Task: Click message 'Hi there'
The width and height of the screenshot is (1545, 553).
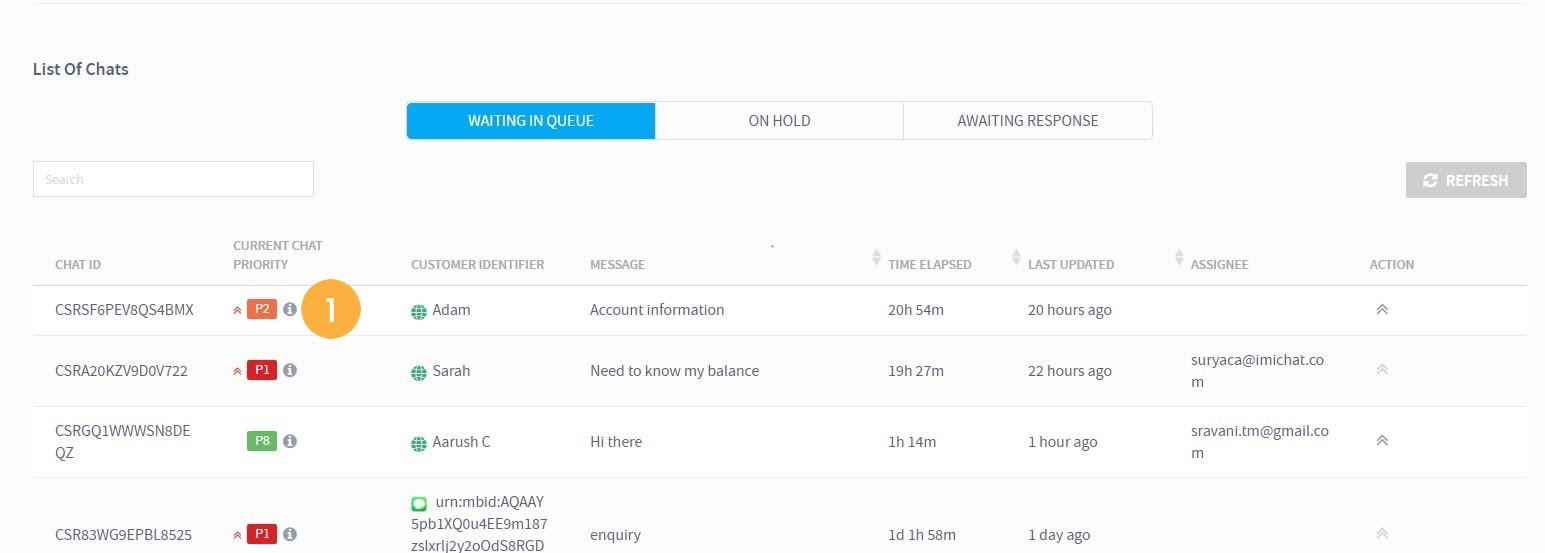Action: [616, 442]
